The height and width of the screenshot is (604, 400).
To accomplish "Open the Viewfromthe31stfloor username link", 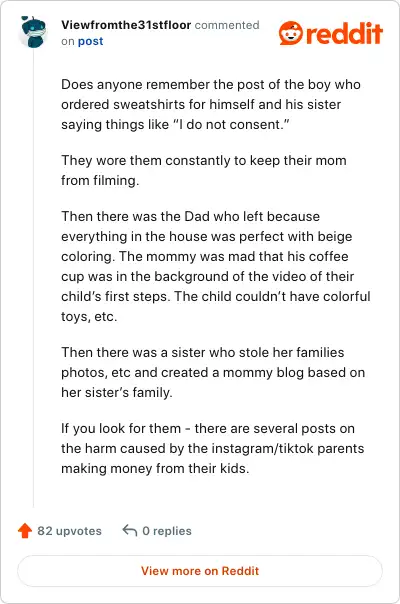I will (126, 25).
